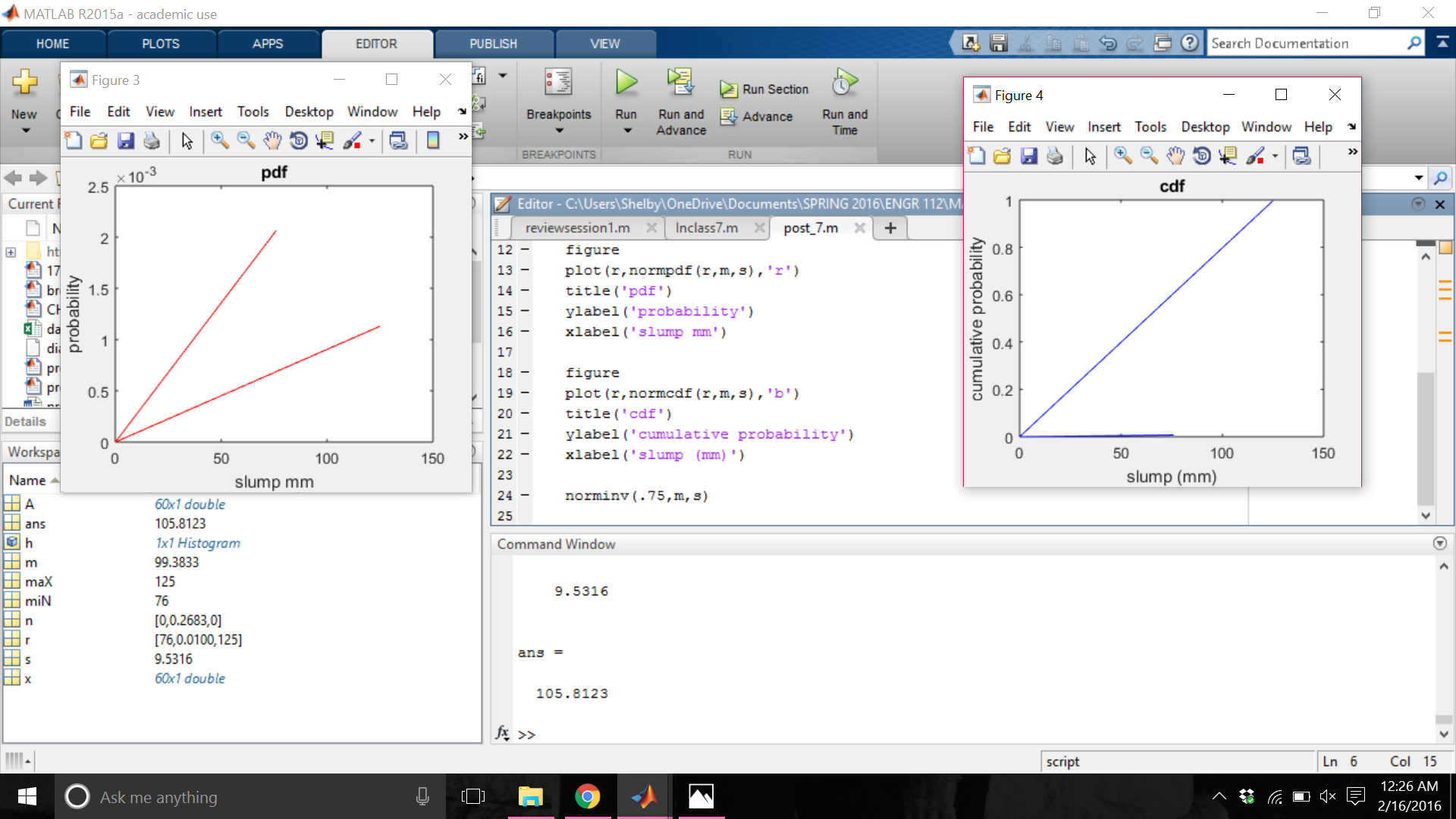Open the View menu in Figure 3
The height and width of the screenshot is (819, 1456).
[x=160, y=111]
